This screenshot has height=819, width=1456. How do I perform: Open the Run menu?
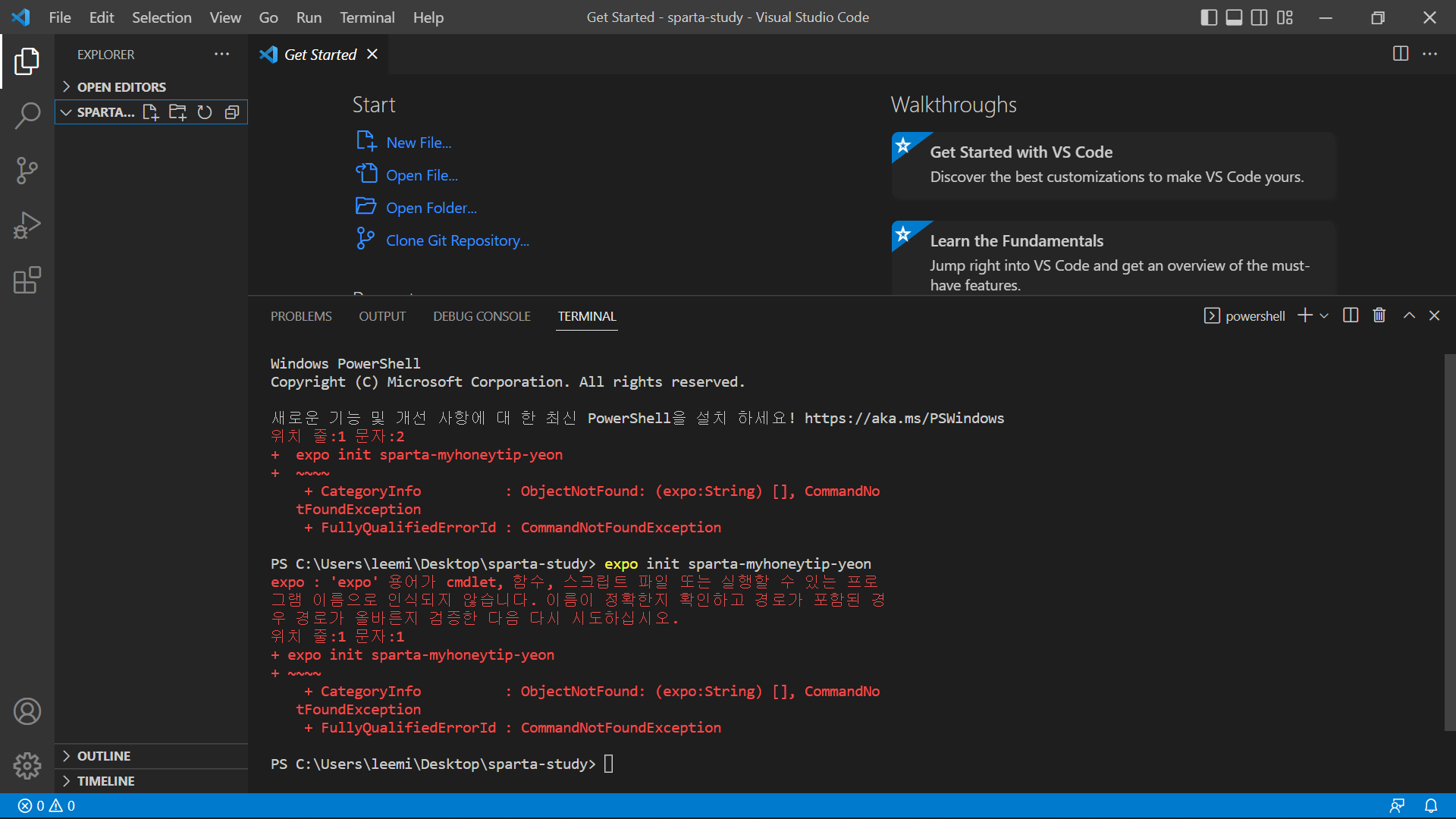coord(309,17)
